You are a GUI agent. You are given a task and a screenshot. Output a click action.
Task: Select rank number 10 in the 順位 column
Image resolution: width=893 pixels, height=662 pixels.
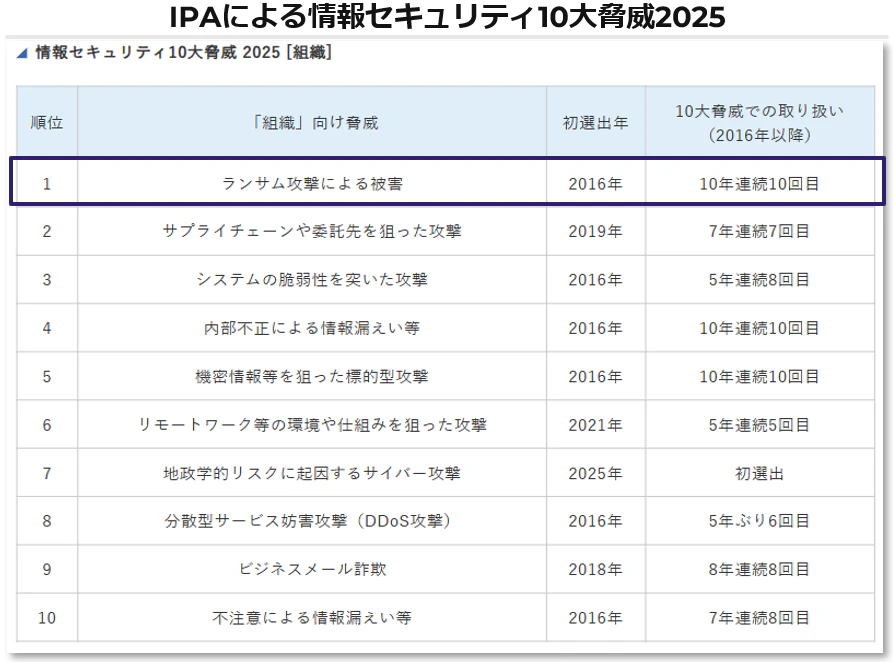point(47,618)
